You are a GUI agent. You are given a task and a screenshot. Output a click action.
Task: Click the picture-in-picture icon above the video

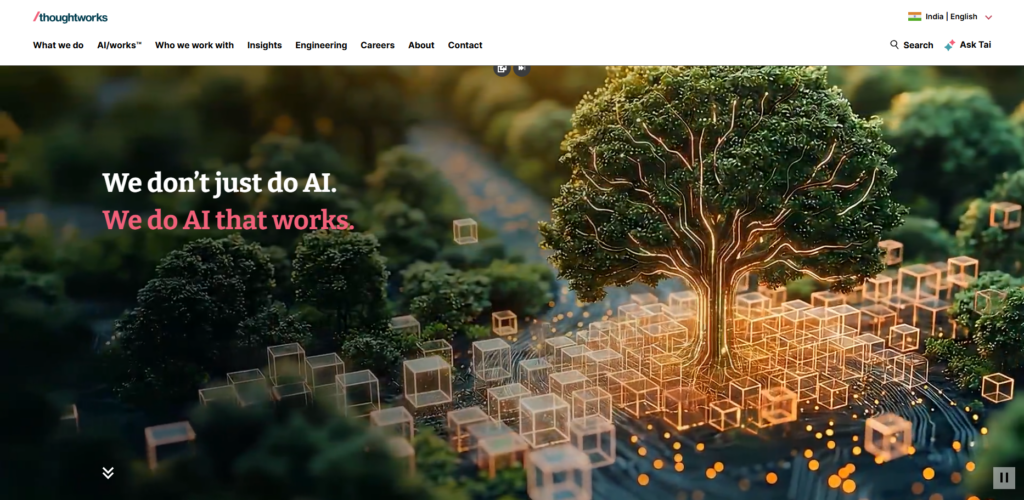coord(502,69)
